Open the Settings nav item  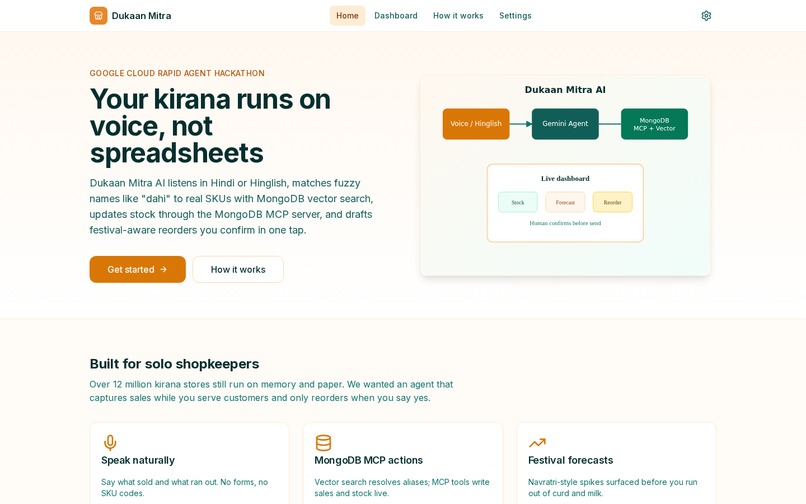(515, 15)
